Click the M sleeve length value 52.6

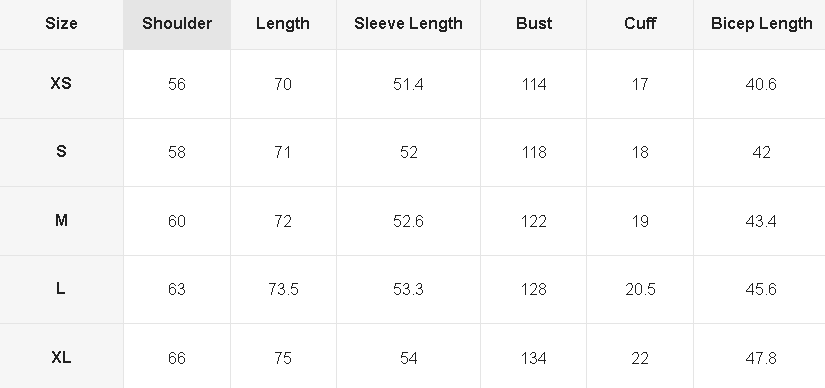point(408,221)
